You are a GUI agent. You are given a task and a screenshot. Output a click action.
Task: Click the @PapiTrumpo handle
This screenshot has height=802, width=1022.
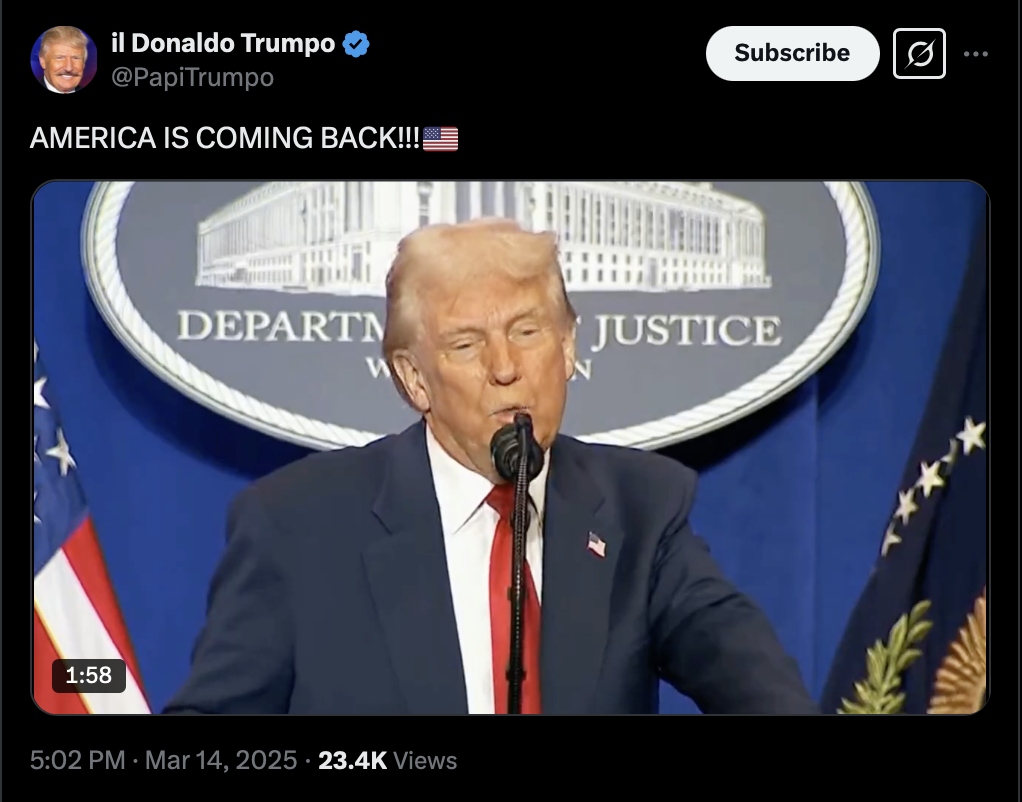coord(192,77)
